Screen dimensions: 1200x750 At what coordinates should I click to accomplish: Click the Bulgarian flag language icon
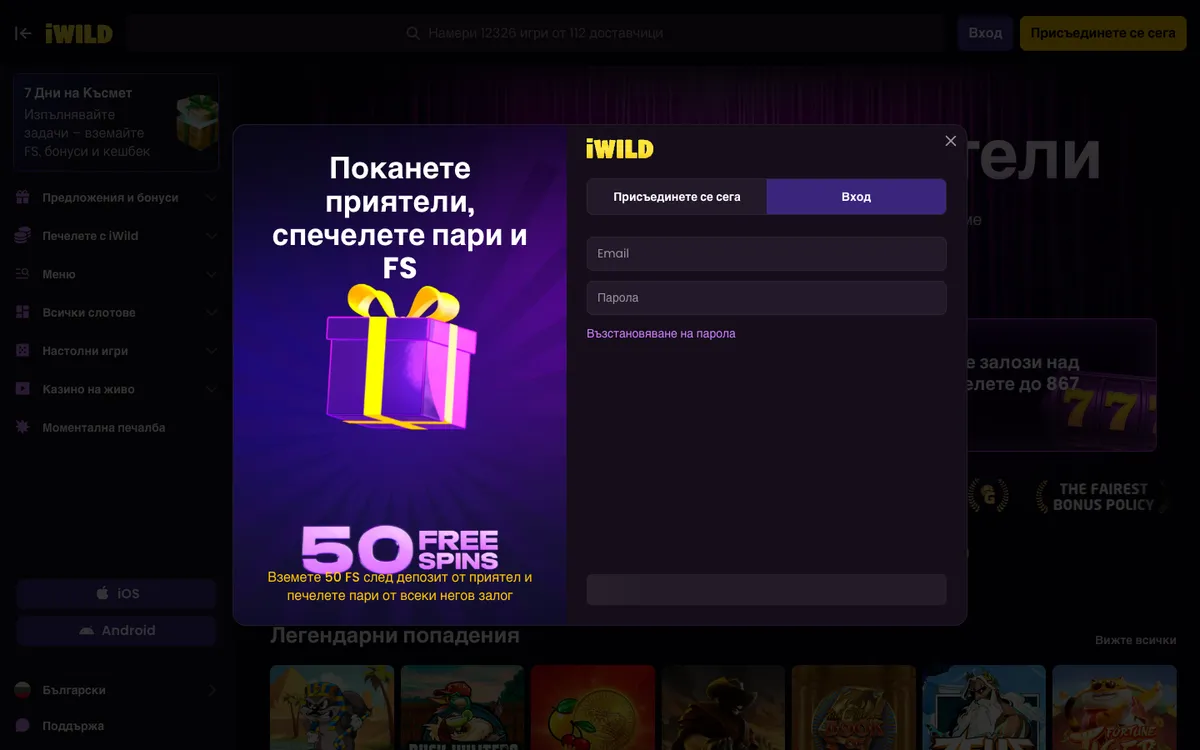22,690
